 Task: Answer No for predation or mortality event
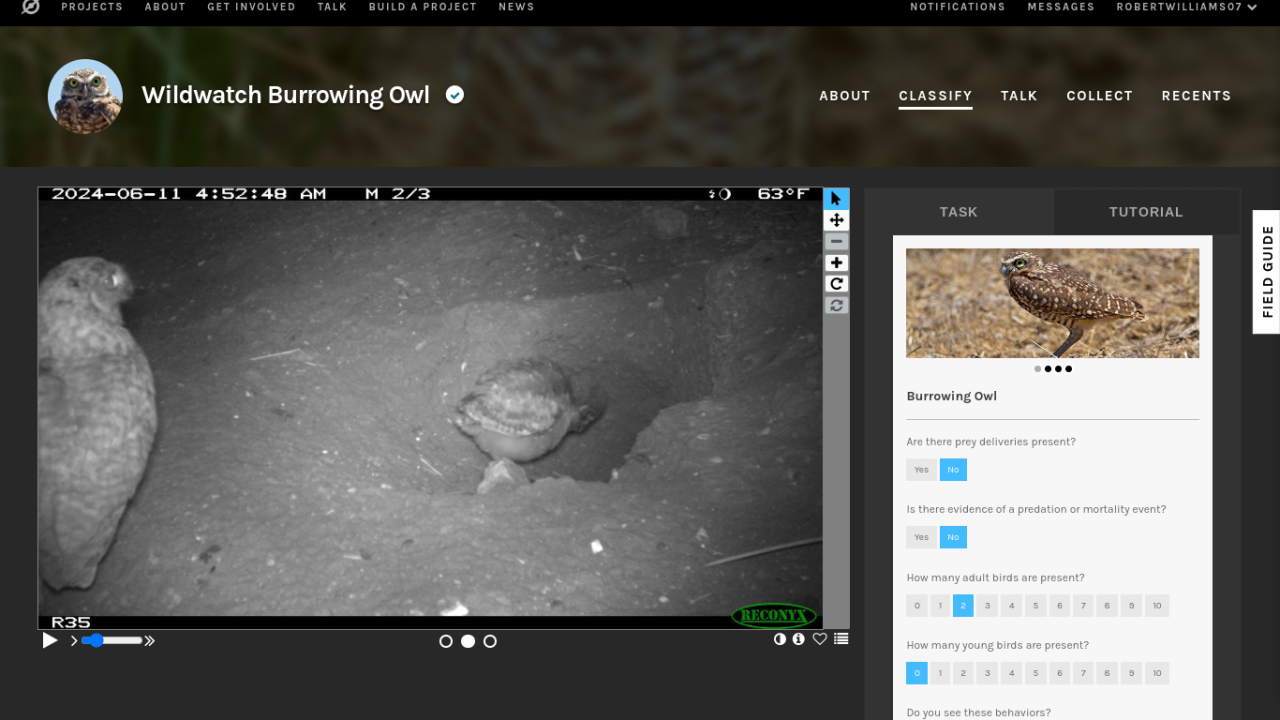point(953,538)
